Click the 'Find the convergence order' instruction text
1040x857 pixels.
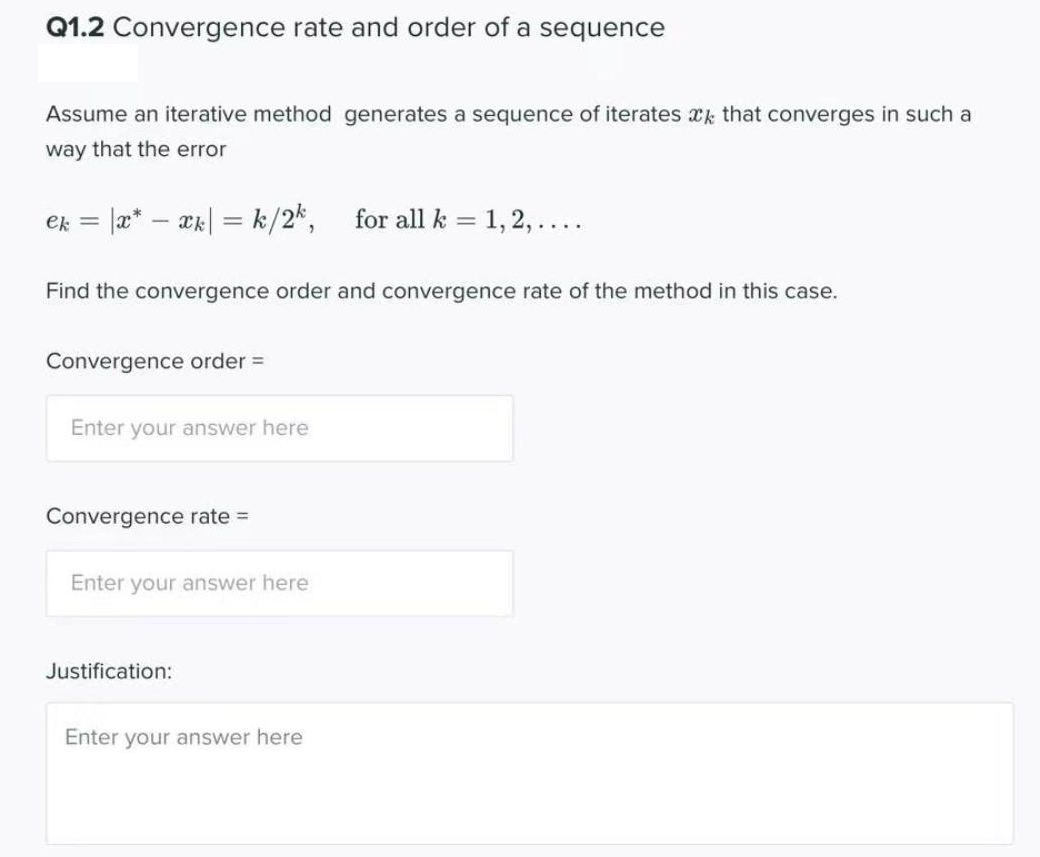[x=440, y=293]
